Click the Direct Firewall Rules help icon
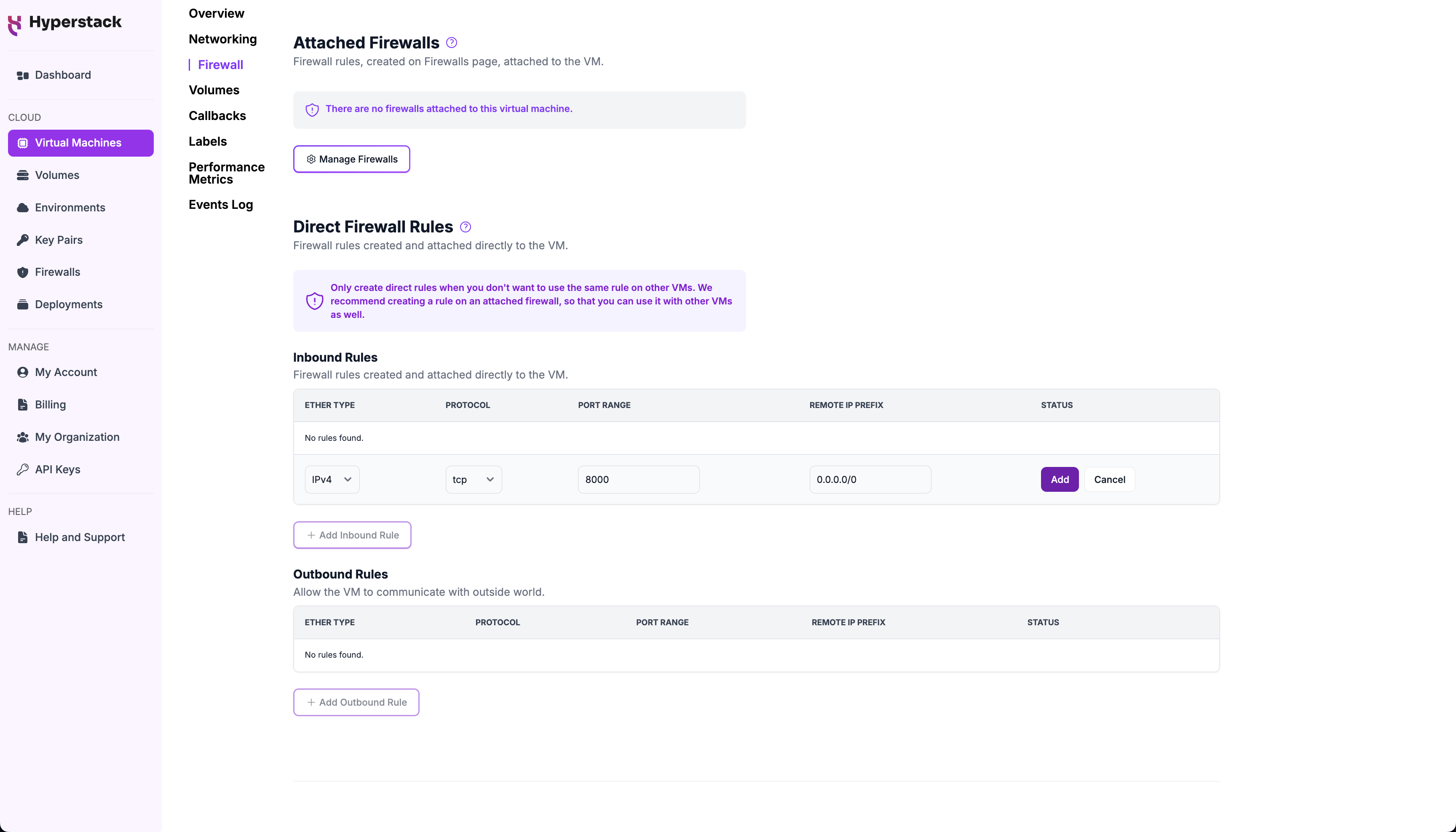 (x=466, y=226)
